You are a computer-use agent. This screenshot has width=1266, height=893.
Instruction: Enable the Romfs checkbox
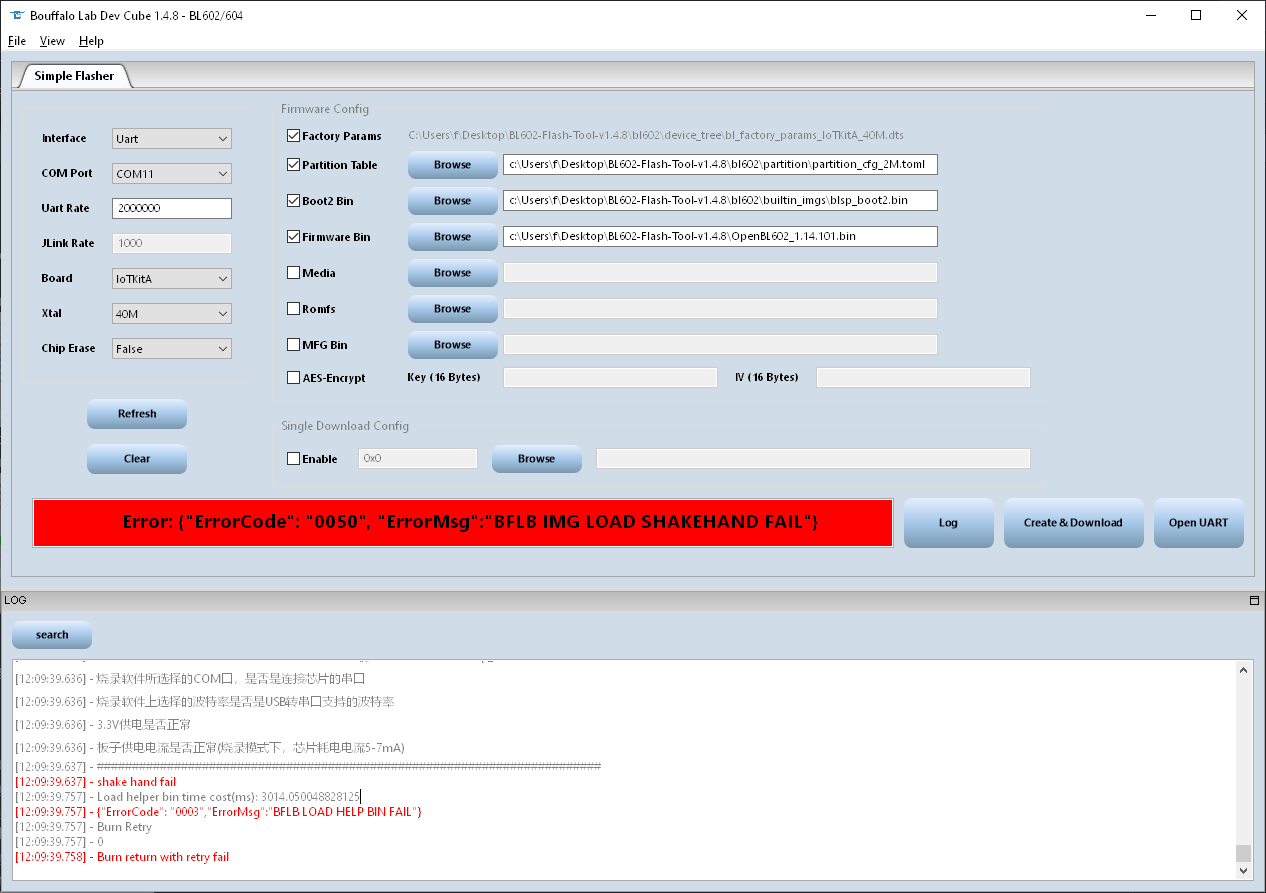pyautogui.click(x=293, y=309)
